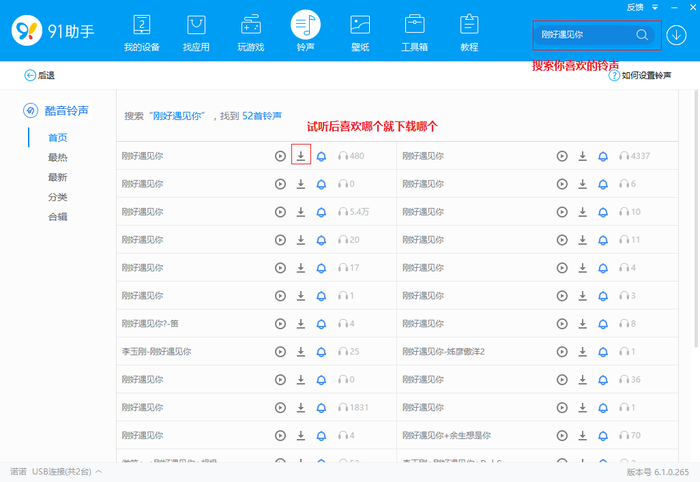Set the 480-listen ringtone with the bell

point(321,156)
